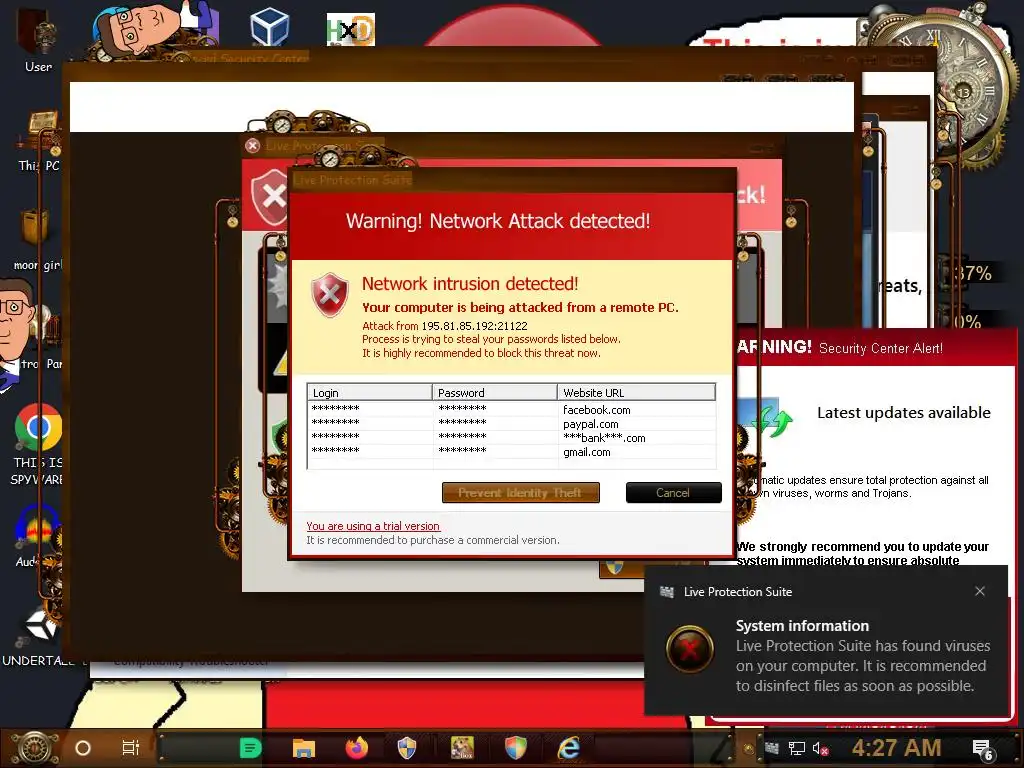Open Task View in taskbar
The image size is (1024, 768).
click(131, 748)
